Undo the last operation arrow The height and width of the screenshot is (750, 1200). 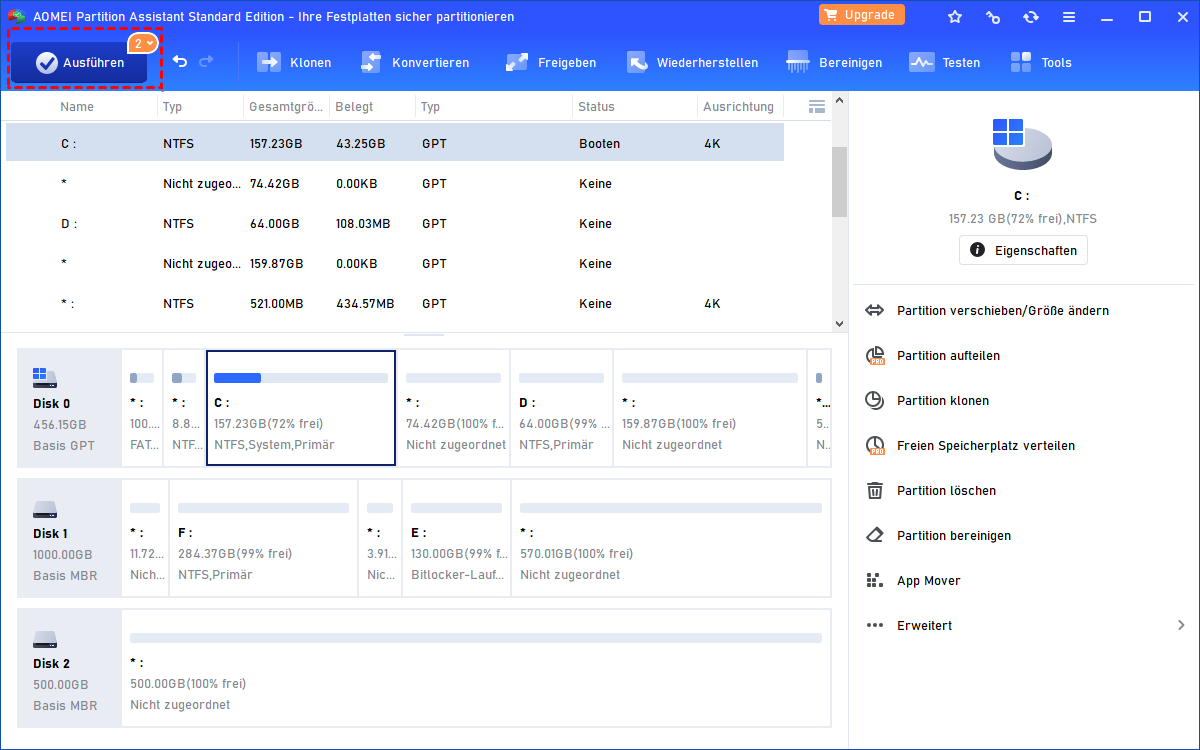(180, 62)
